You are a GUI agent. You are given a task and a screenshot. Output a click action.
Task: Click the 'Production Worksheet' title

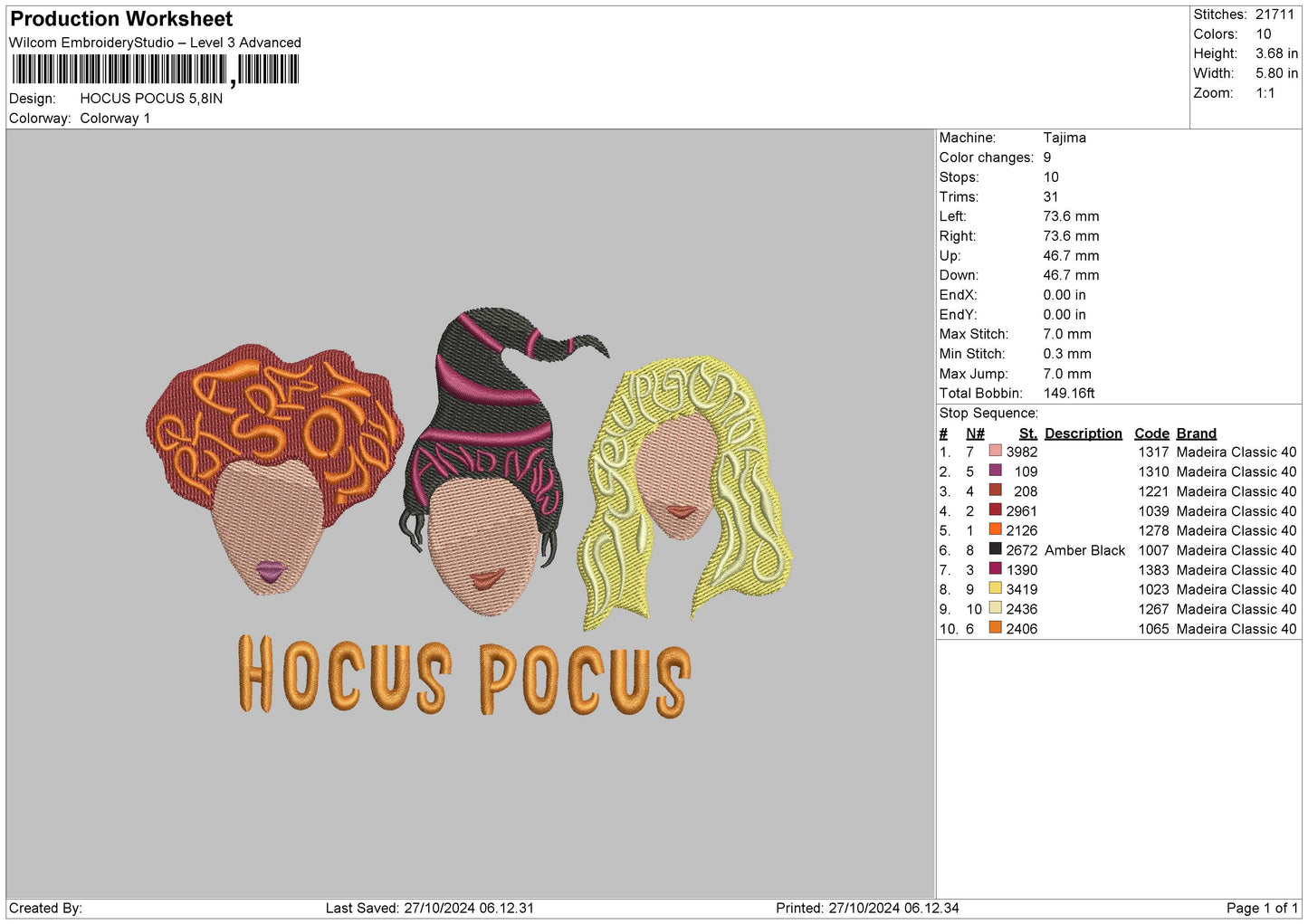(x=121, y=19)
